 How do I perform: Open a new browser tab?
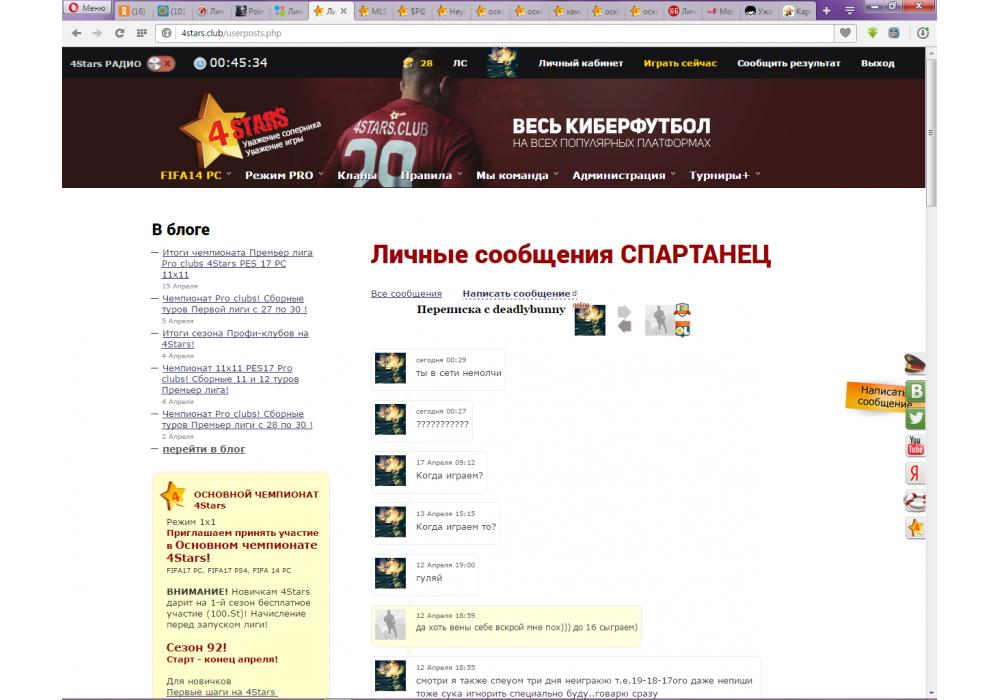pyautogui.click(x=827, y=10)
